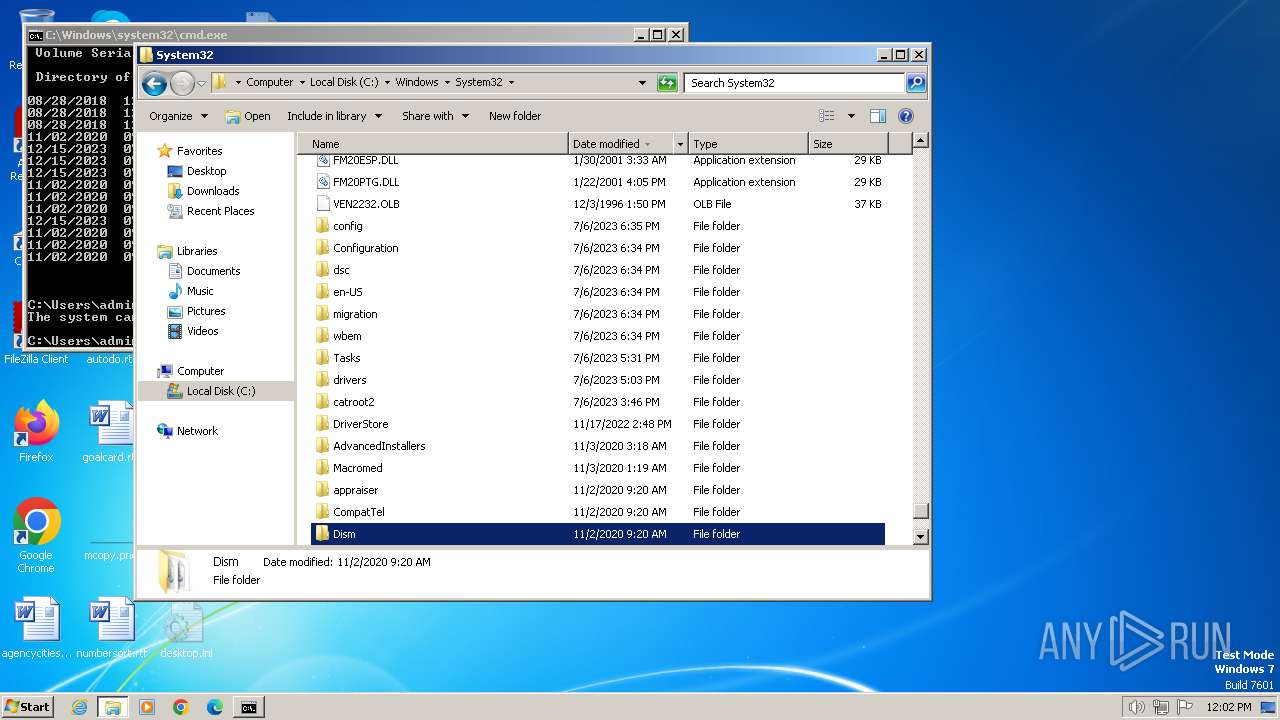Open Google Chrome desktop shortcut
Image resolution: width=1280 pixels, height=720 pixels.
36,536
